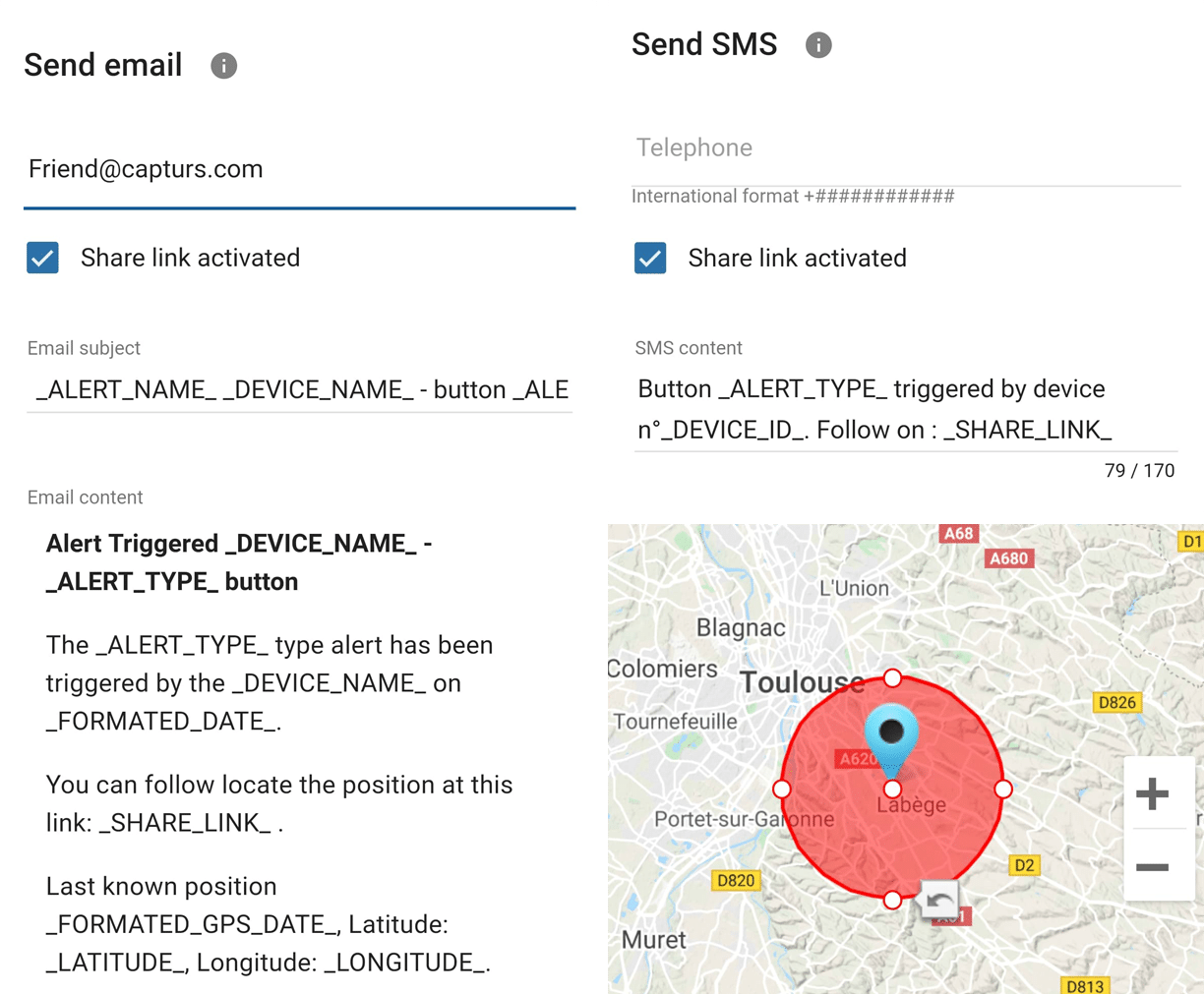Click the undo arrow icon on the map

tap(938, 900)
